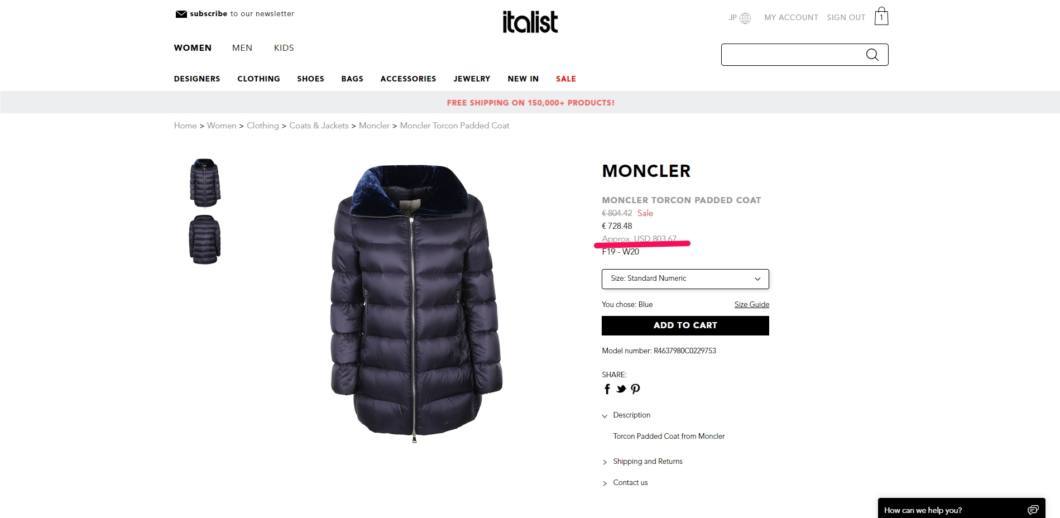Select the back view coat thumbnail
The image size is (1060, 518).
tap(204, 239)
